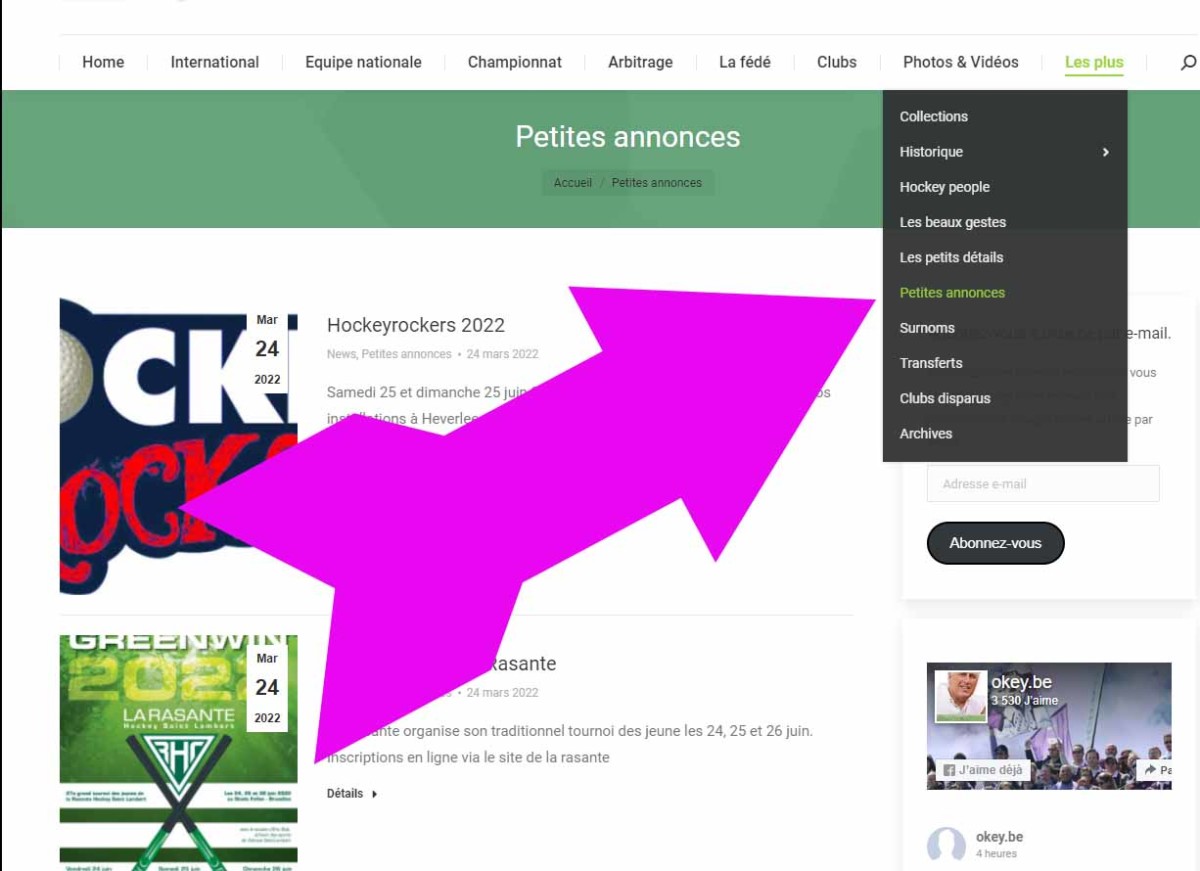Viewport: 1200px width, 871px height.
Task: Click Détails arrow under La Rasante
Action: 352,794
